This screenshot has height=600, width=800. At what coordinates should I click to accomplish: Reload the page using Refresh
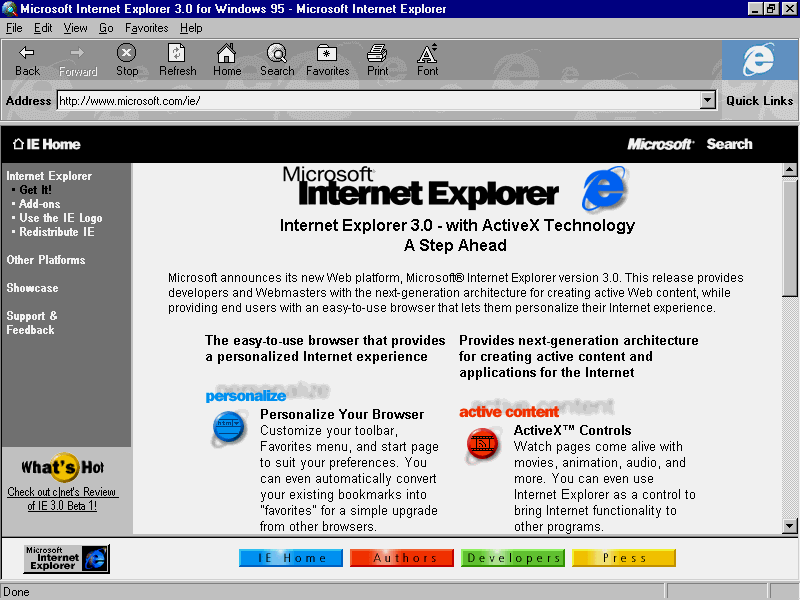click(177, 61)
